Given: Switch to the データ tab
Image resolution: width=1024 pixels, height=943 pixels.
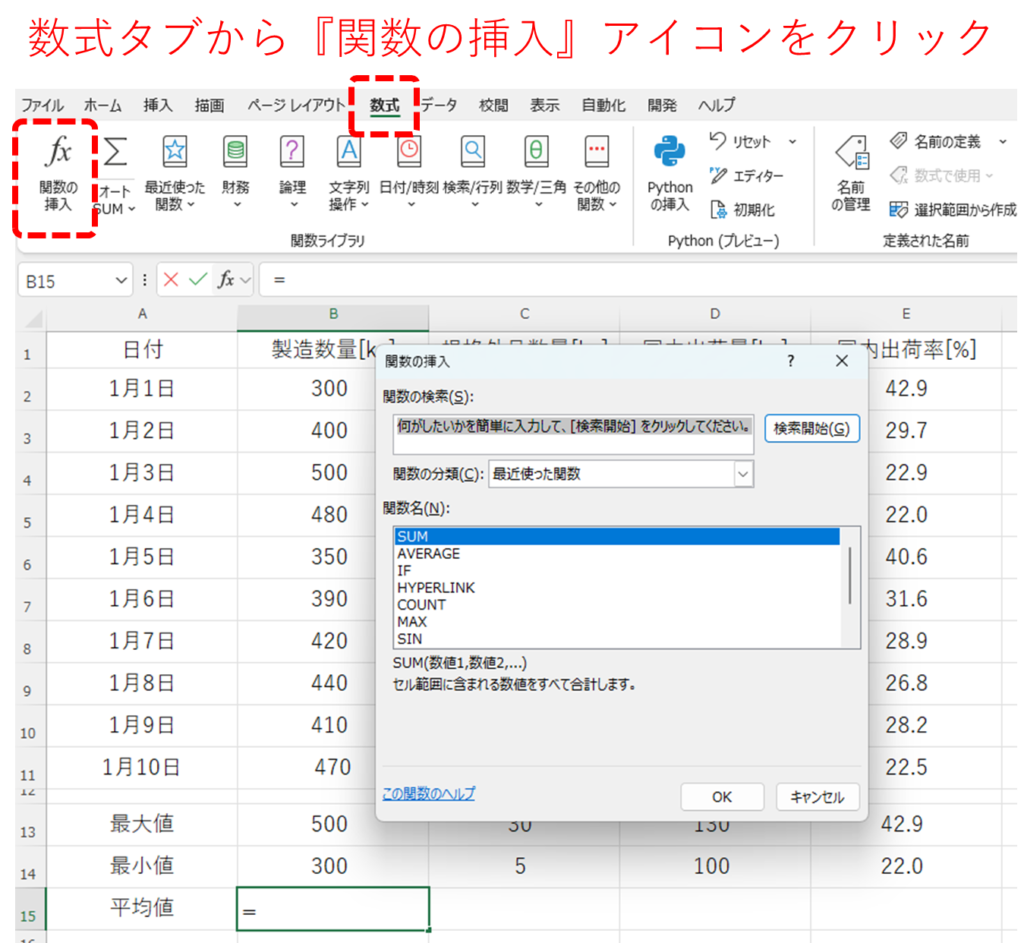Looking at the screenshot, I should [439, 105].
